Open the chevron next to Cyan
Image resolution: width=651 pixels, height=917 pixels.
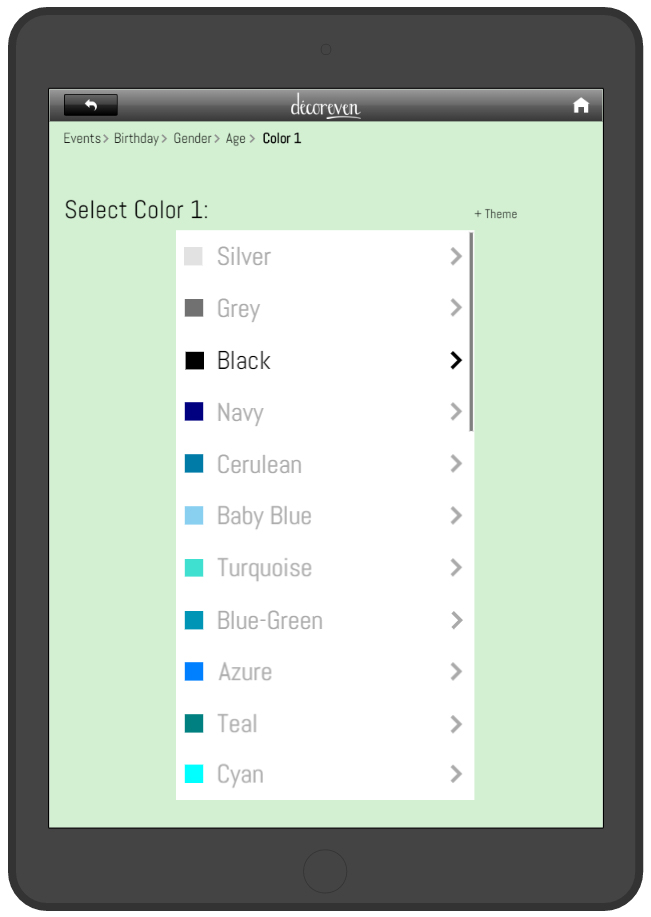456,774
